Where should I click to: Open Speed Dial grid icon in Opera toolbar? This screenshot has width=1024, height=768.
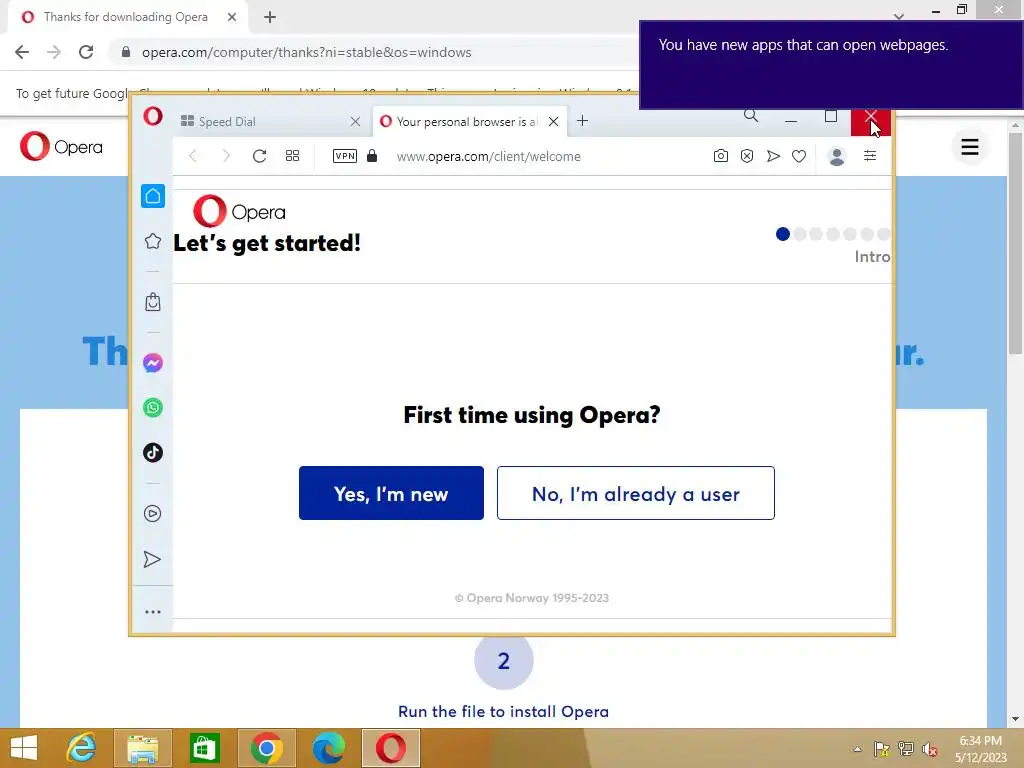293,155
